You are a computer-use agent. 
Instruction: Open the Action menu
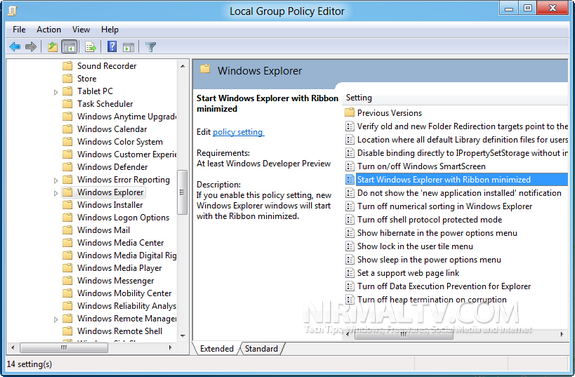49,29
